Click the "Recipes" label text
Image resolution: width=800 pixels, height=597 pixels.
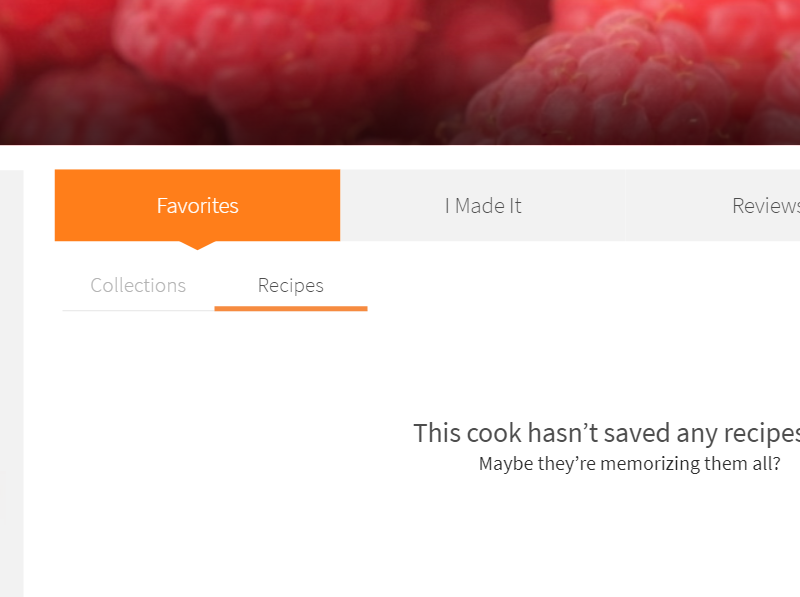click(291, 286)
